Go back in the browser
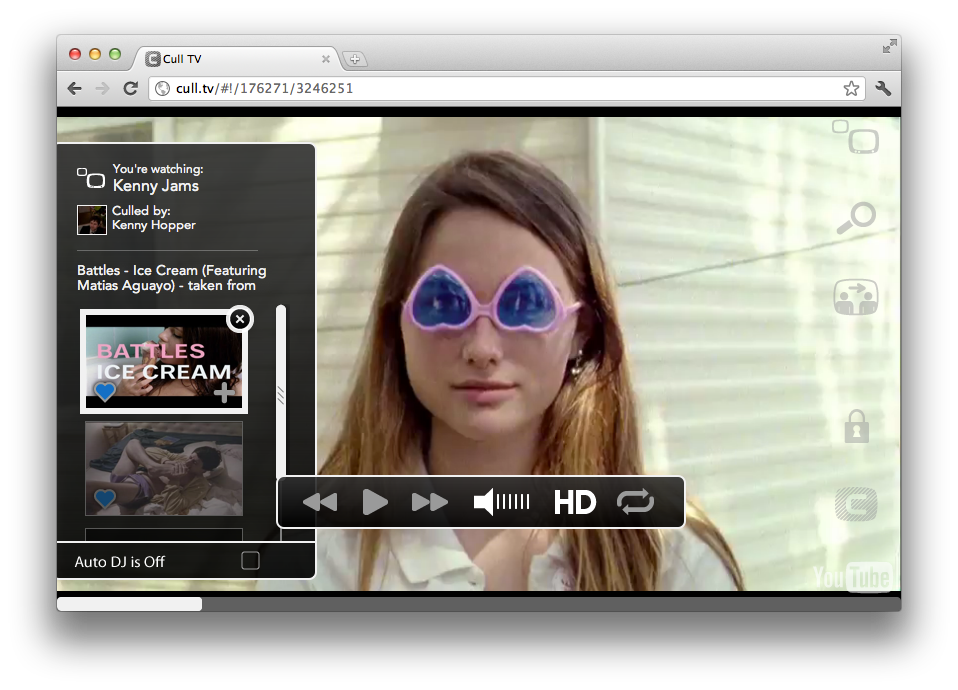 point(75,89)
